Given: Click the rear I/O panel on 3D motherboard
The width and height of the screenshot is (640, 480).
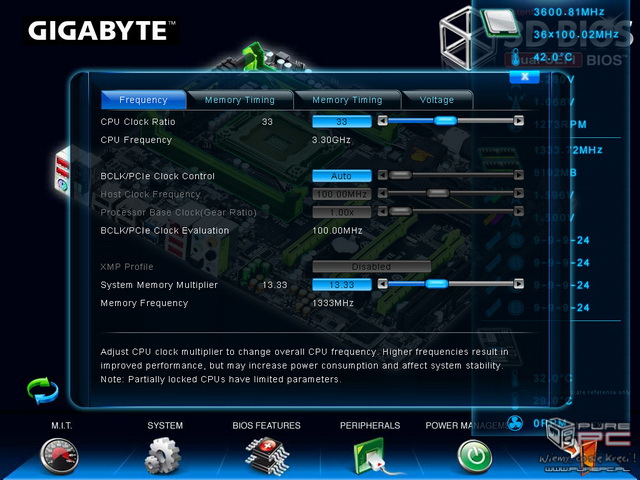Looking at the screenshot, I should (64, 171).
